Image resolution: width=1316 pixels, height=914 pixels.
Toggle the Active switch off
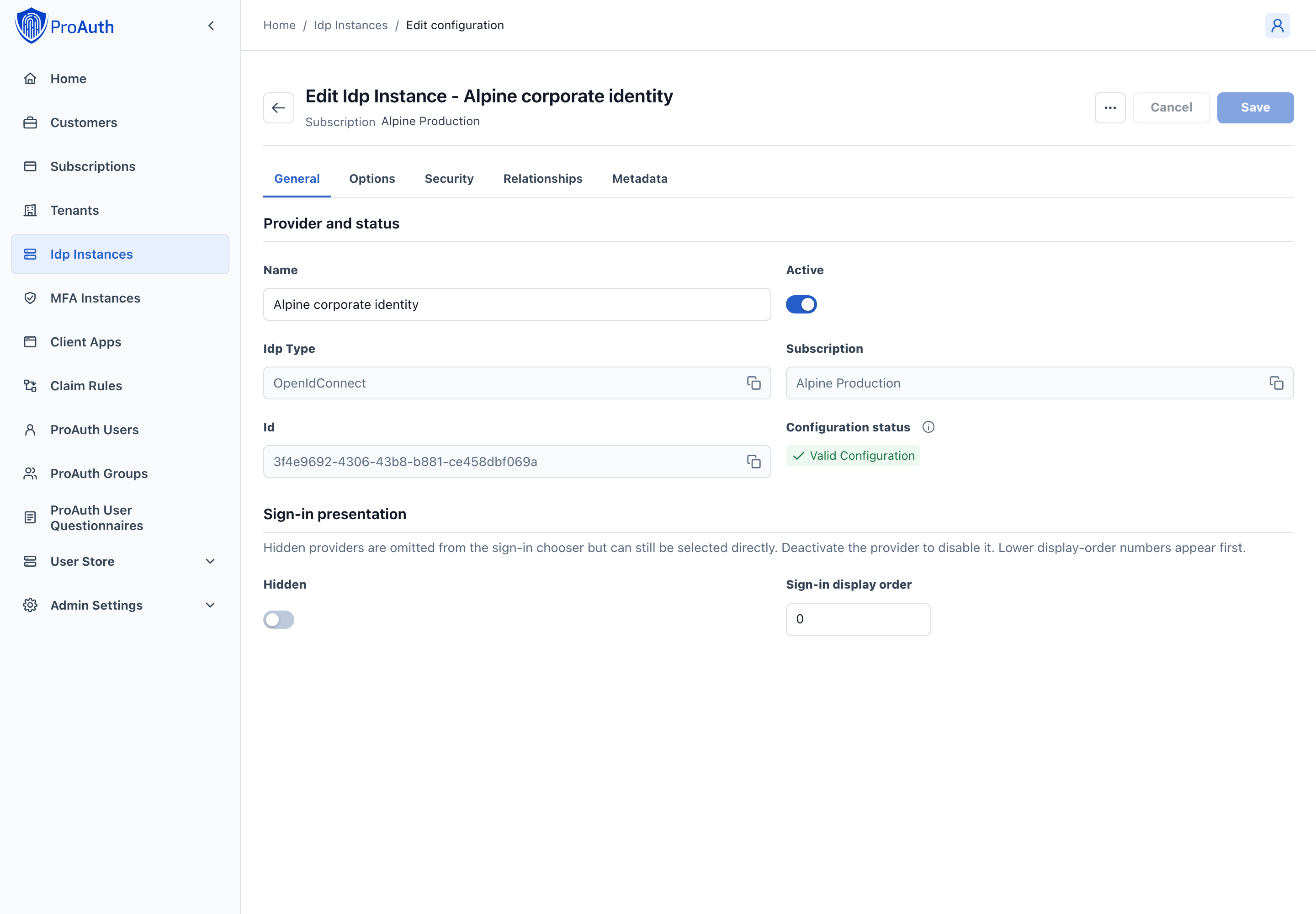tap(801, 305)
